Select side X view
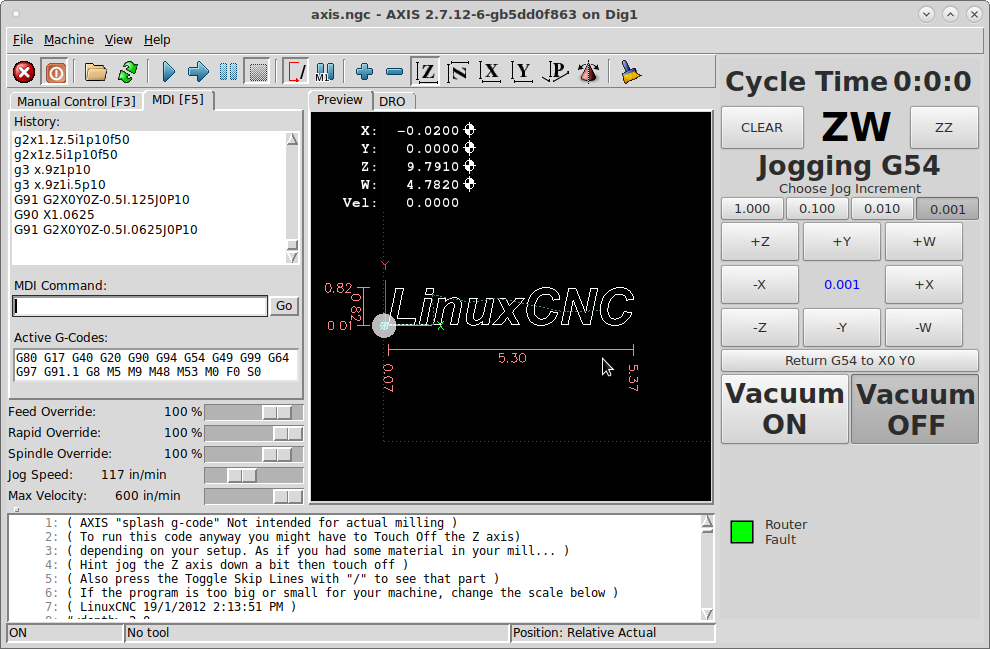The height and width of the screenshot is (649, 990). click(x=490, y=72)
